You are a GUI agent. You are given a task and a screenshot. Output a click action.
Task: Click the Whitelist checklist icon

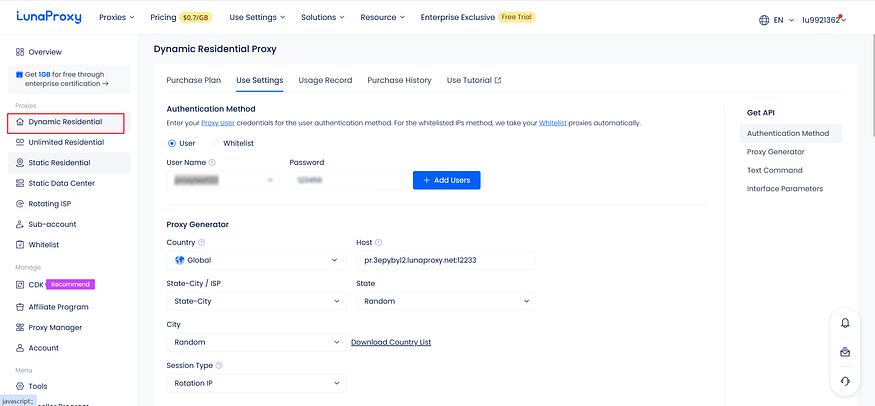(20, 245)
